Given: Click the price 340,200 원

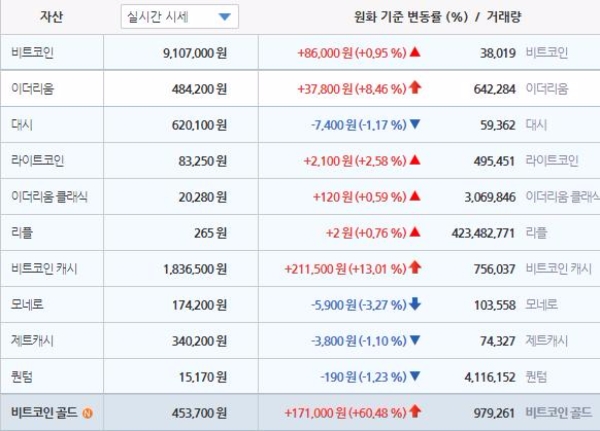Looking at the screenshot, I should 199,341.
